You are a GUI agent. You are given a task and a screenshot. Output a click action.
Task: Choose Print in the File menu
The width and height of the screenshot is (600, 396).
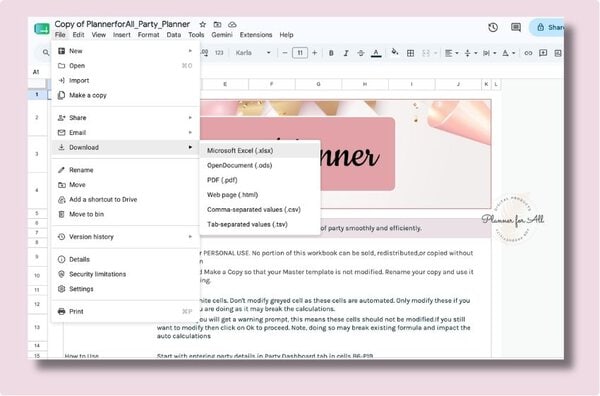click(125, 311)
